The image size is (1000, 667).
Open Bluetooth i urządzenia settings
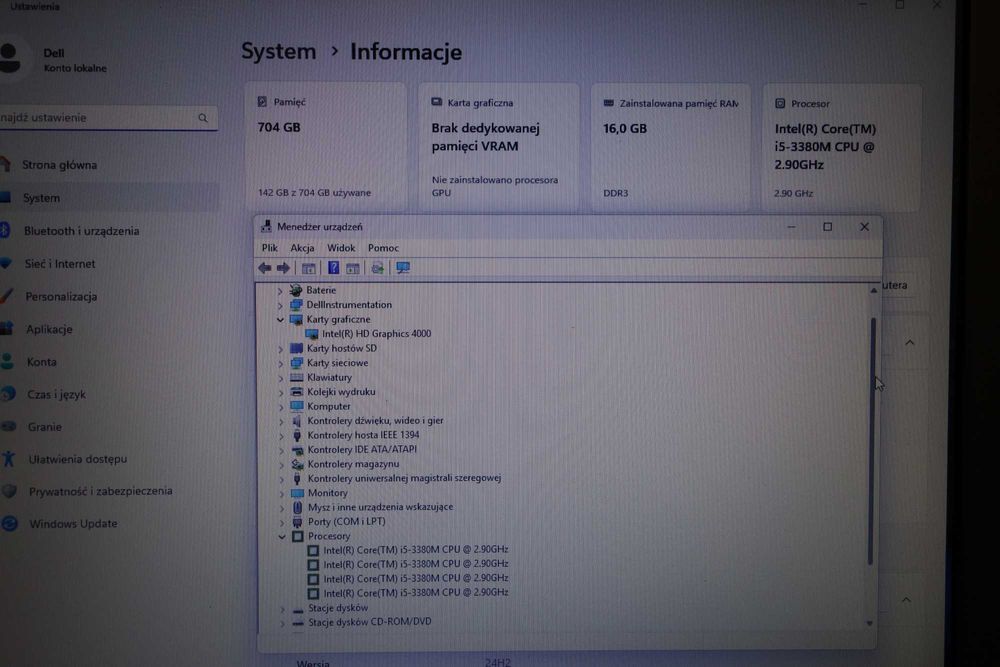[x=81, y=231]
